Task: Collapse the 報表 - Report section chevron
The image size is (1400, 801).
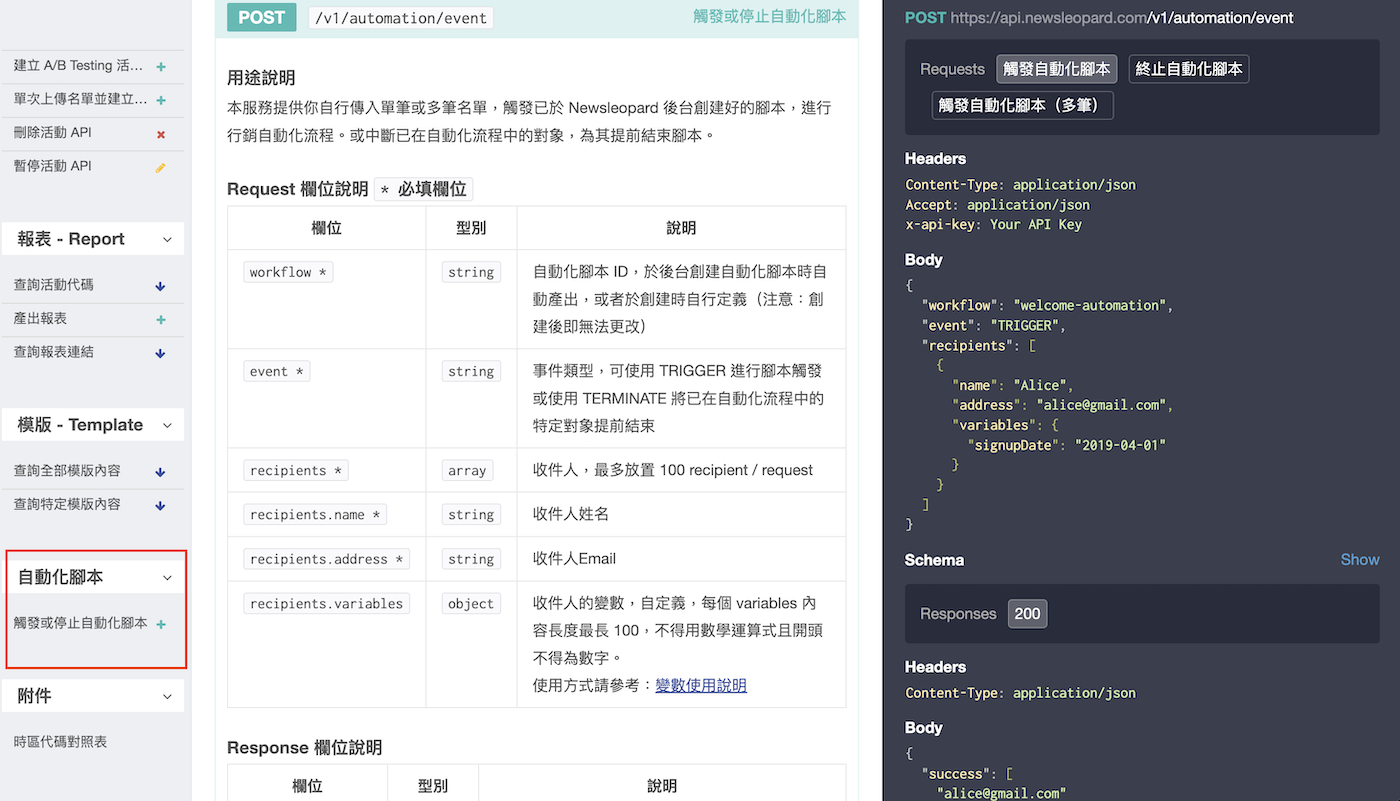Action: [167, 240]
